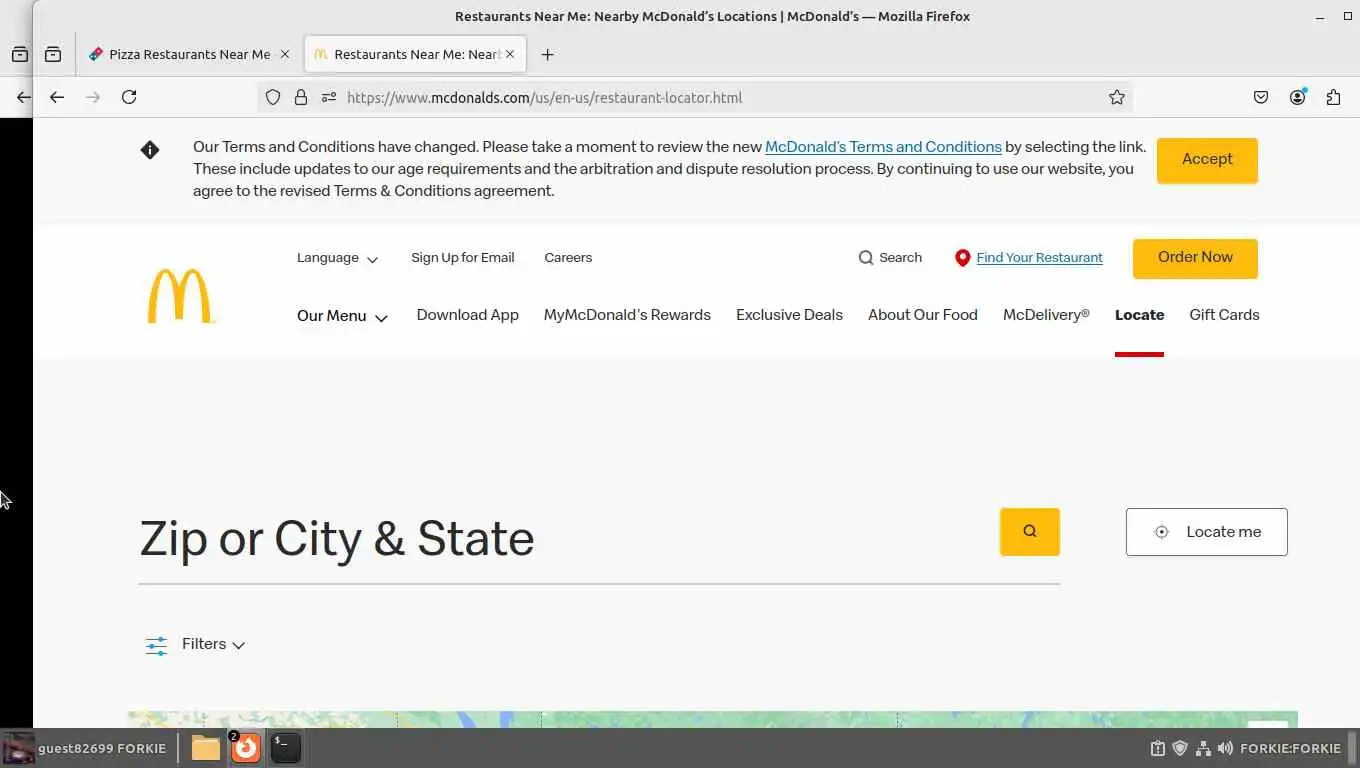Go to Exclusive Deals
The image size is (1360, 768).
click(x=789, y=315)
